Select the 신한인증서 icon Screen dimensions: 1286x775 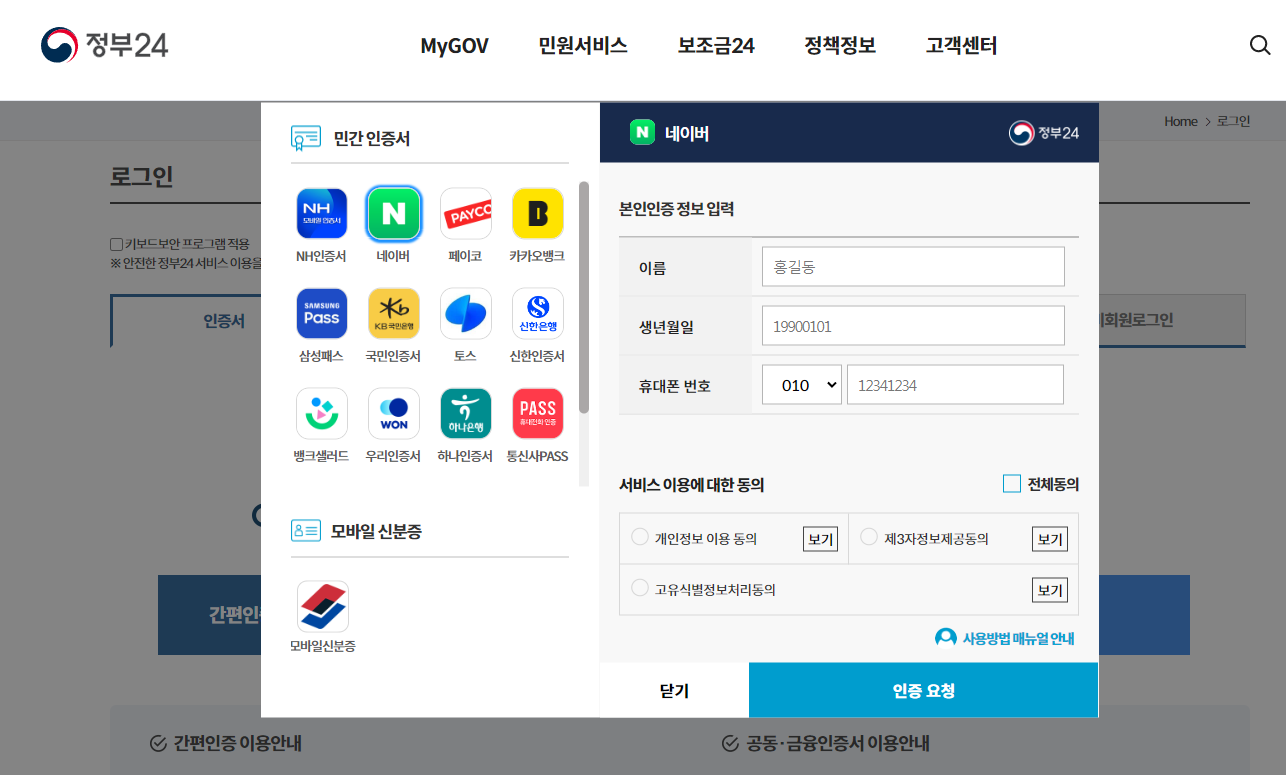click(x=538, y=314)
